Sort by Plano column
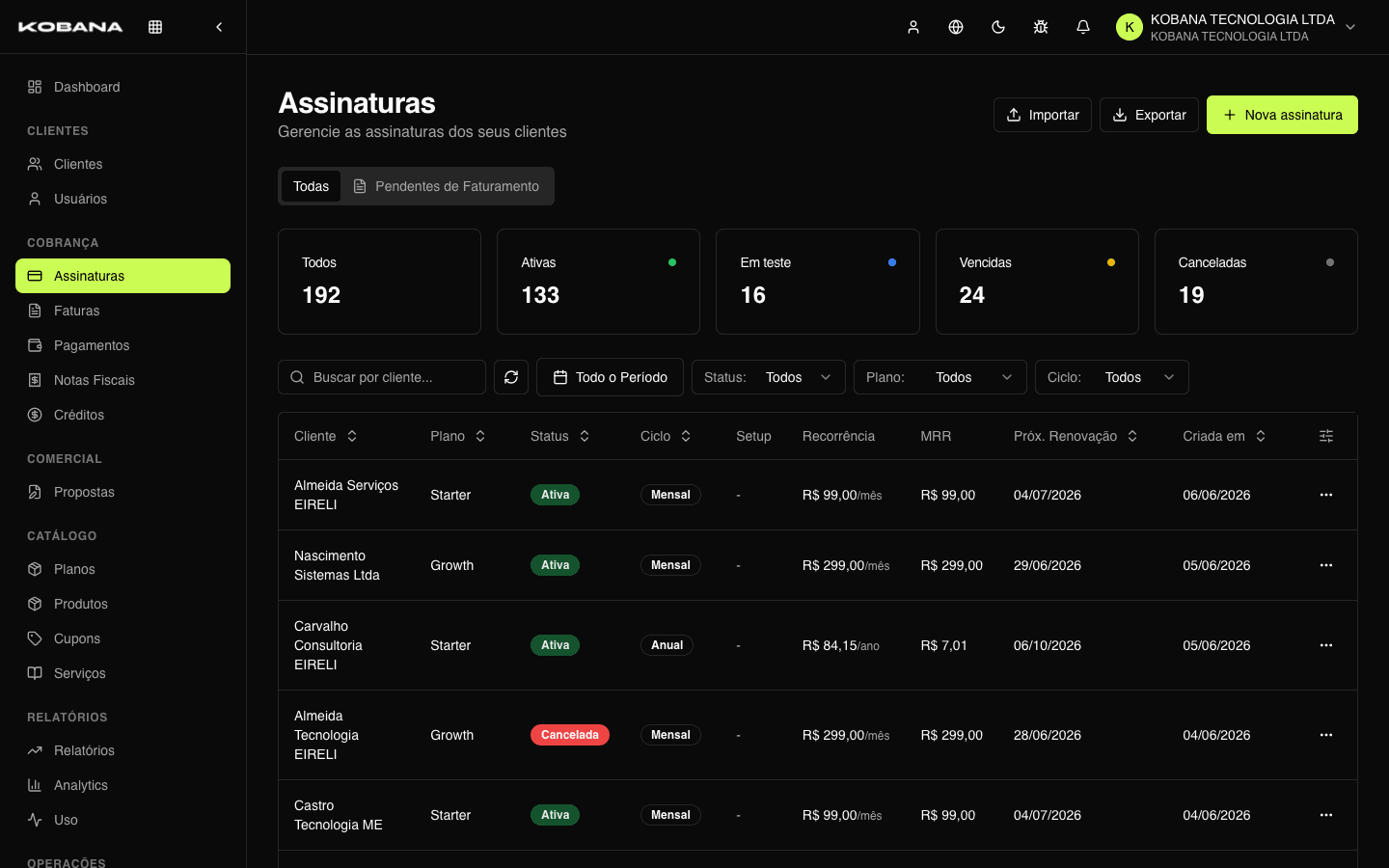Screen dimensions: 1389x868 (x=458, y=436)
